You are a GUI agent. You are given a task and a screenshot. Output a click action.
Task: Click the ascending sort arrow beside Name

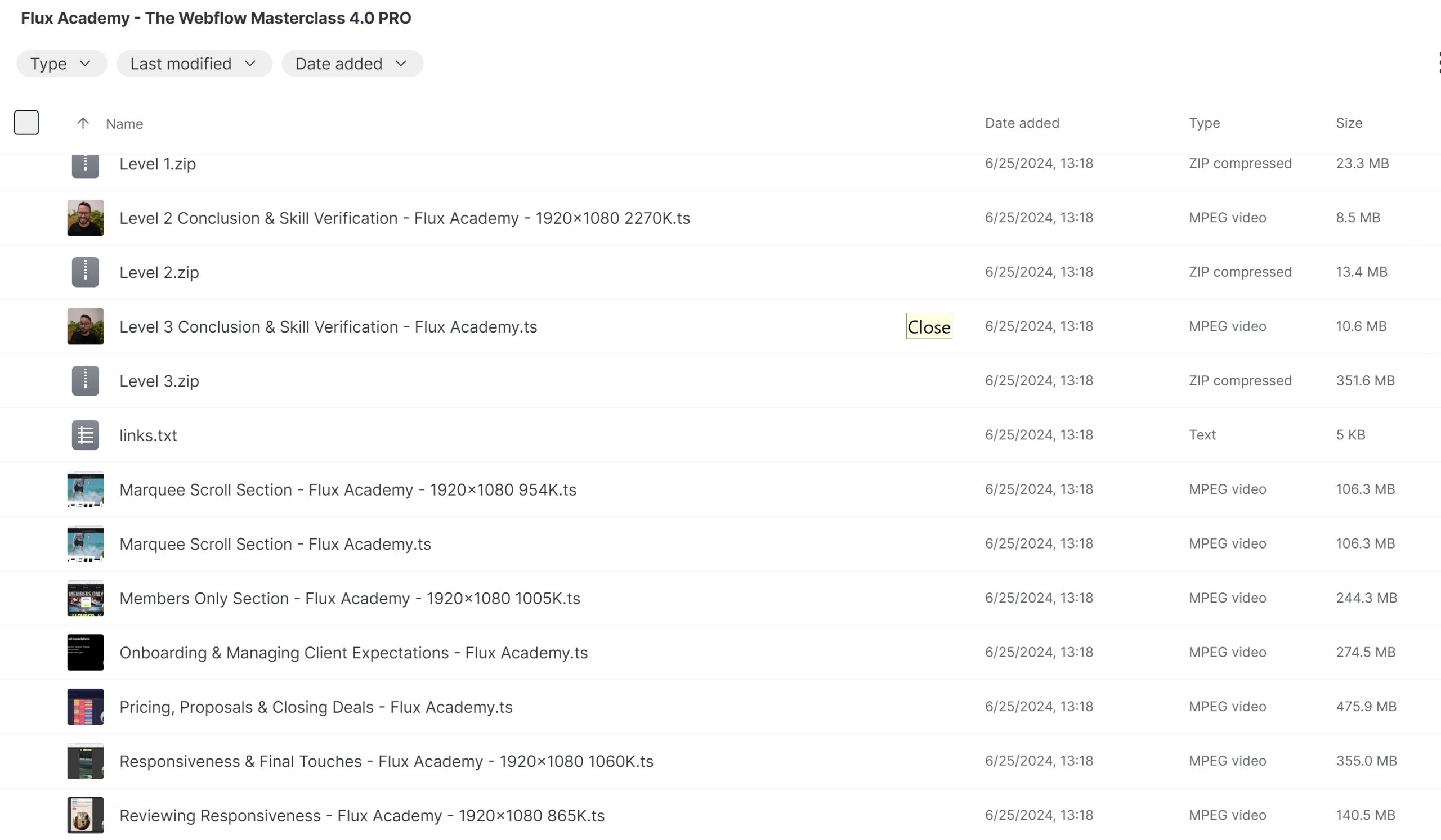point(83,123)
